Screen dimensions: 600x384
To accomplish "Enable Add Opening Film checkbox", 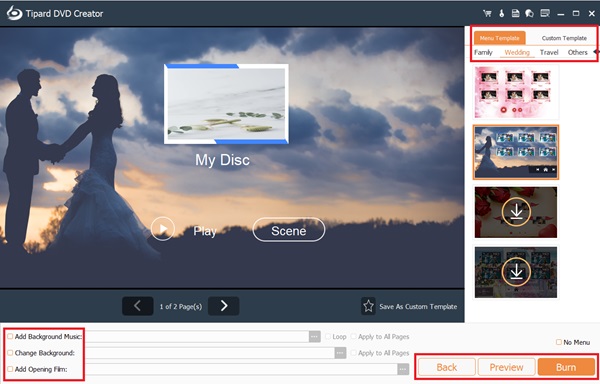I will tap(10, 369).
